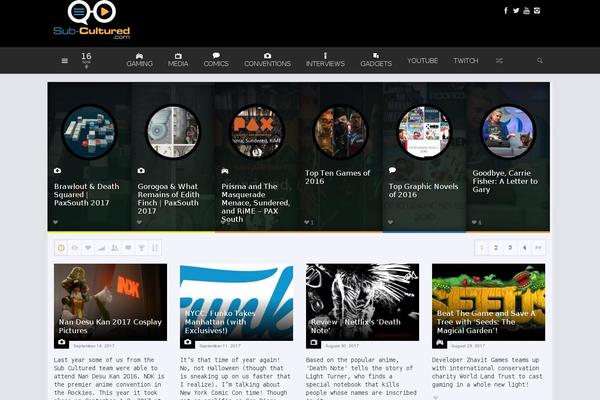Open Gorogoa & Edith Finch circular thumbnail

tap(173, 132)
